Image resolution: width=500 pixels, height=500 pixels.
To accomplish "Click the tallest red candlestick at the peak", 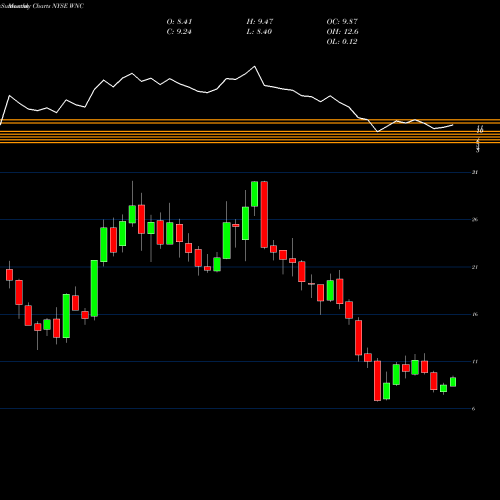I will pos(264,215).
